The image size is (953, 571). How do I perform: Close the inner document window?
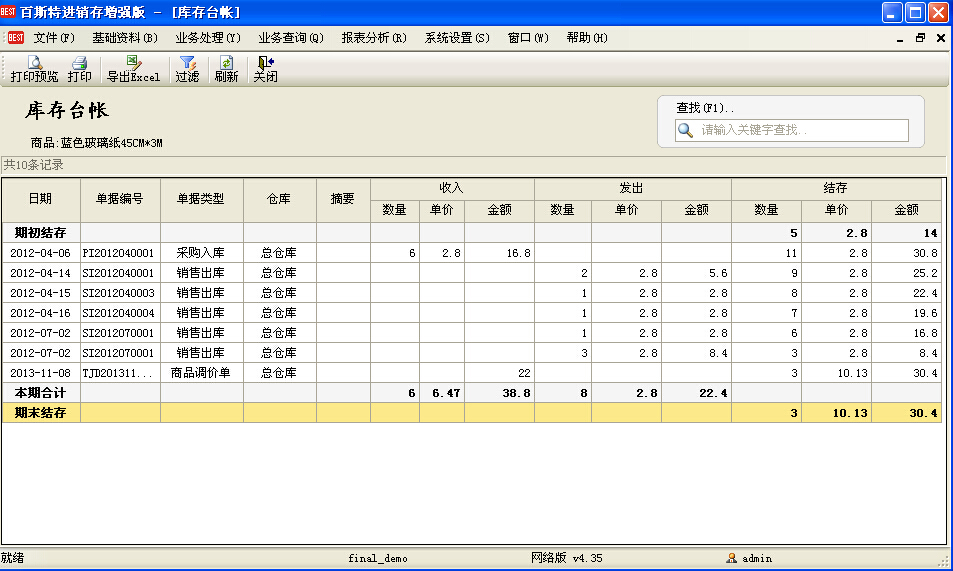pyautogui.click(x=941, y=38)
